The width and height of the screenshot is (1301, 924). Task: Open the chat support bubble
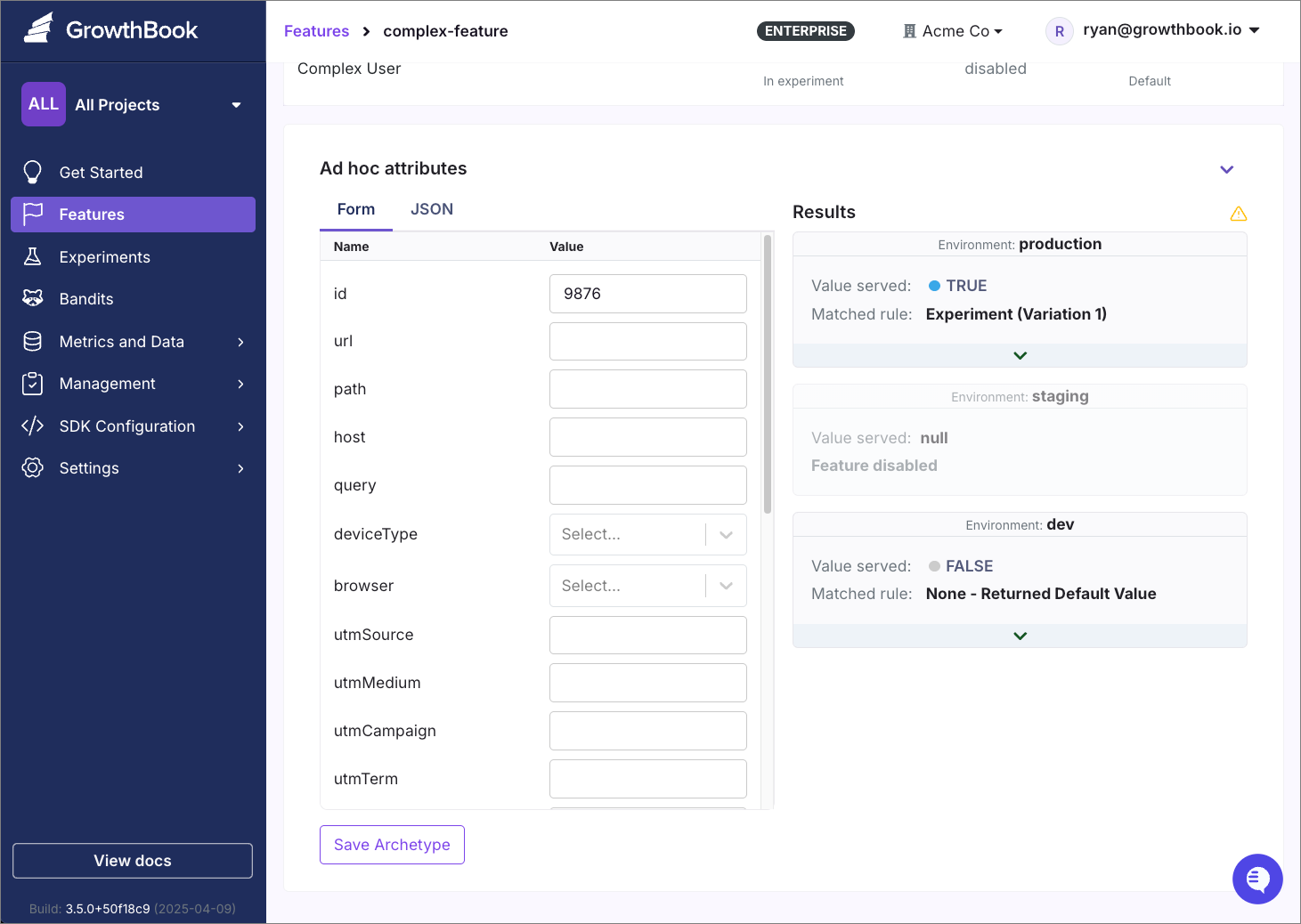tap(1257, 879)
